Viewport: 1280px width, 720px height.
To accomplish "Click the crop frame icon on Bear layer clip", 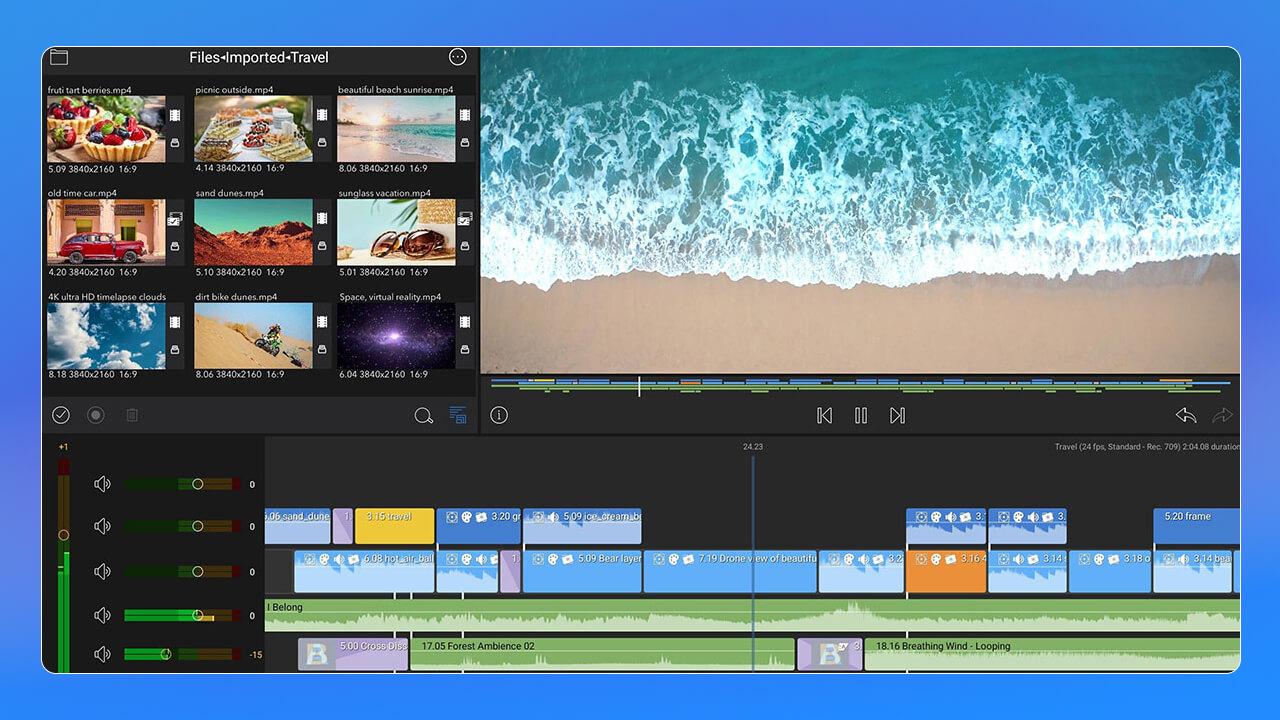I will (537, 559).
